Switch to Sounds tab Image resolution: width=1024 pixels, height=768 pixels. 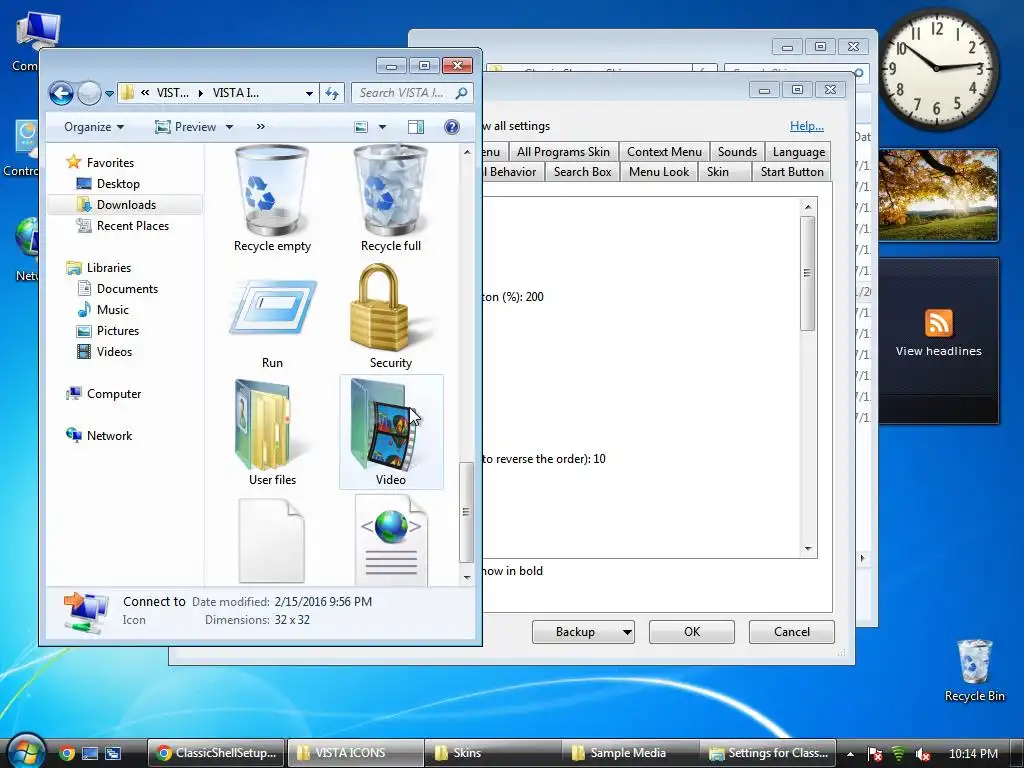coord(737,152)
